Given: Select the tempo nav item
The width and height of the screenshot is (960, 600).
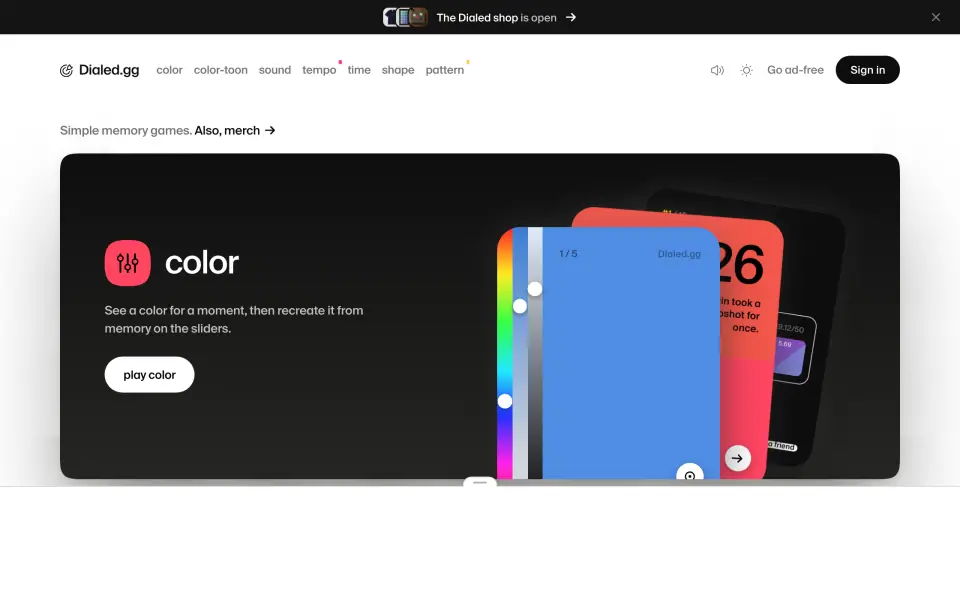Looking at the screenshot, I should click(x=319, y=70).
